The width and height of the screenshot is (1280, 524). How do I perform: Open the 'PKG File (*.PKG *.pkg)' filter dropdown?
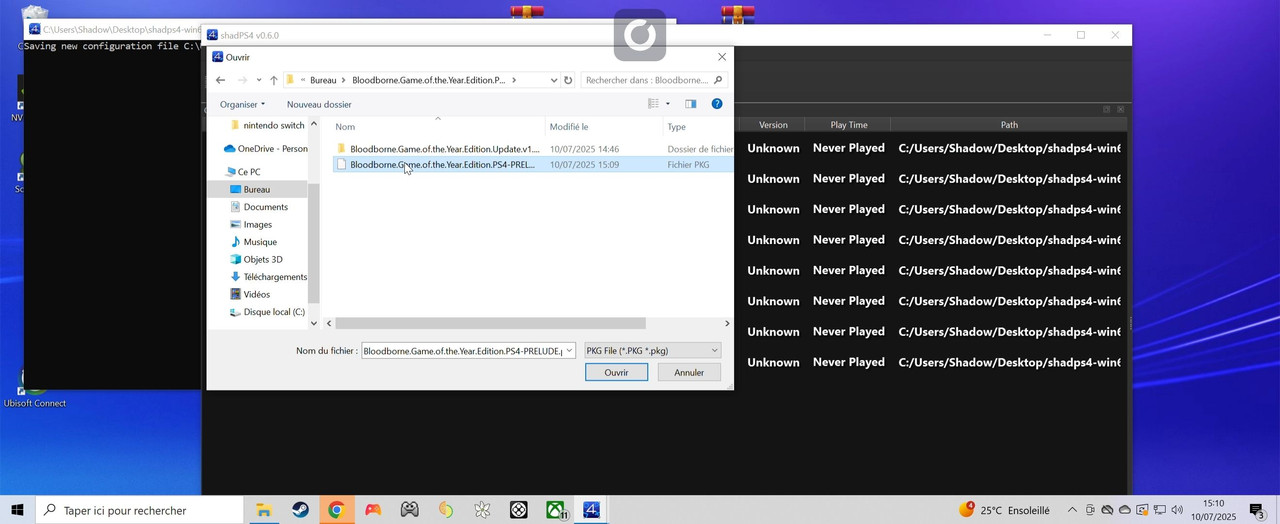[653, 351]
